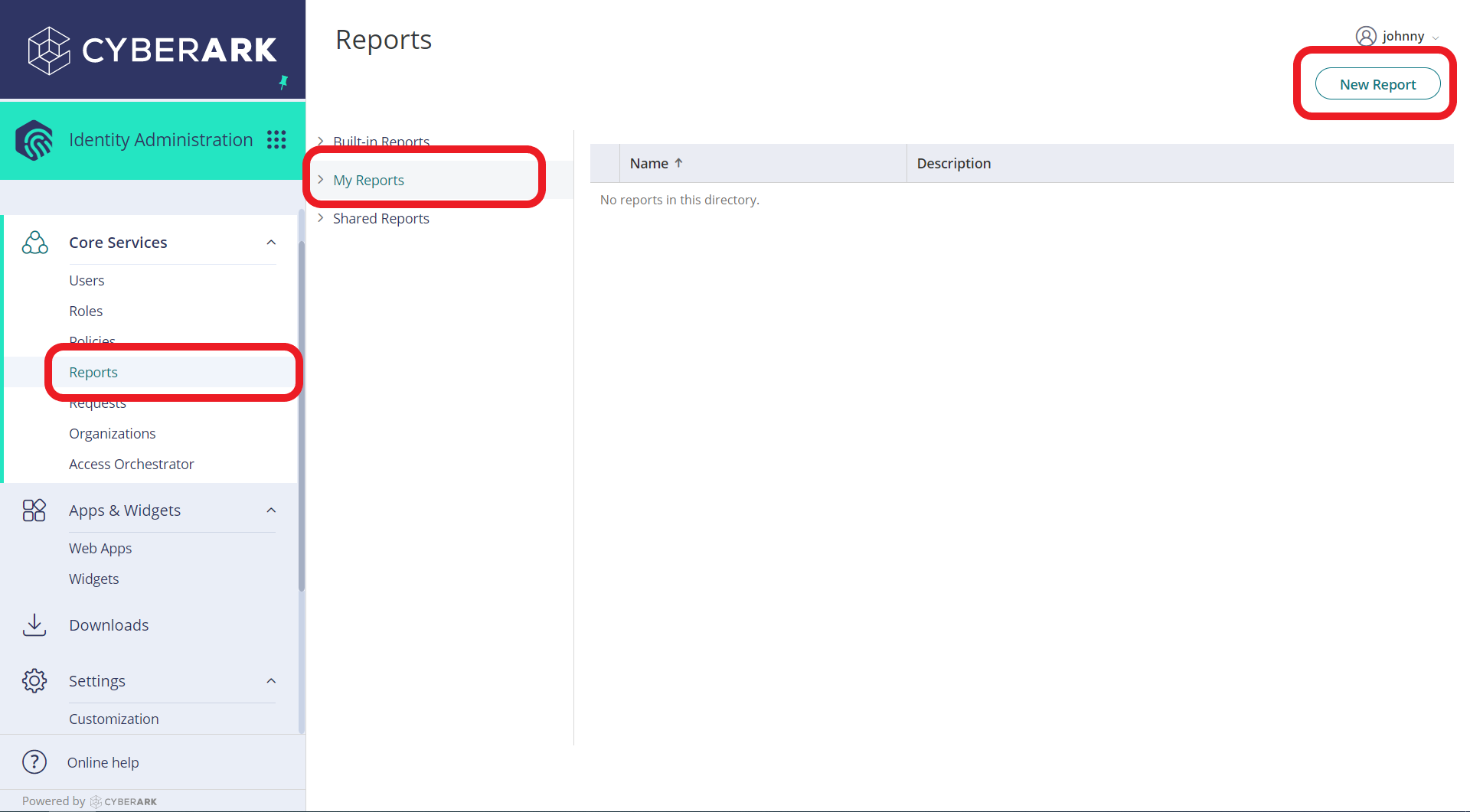Click the Online help question mark icon

(x=34, y=762)
